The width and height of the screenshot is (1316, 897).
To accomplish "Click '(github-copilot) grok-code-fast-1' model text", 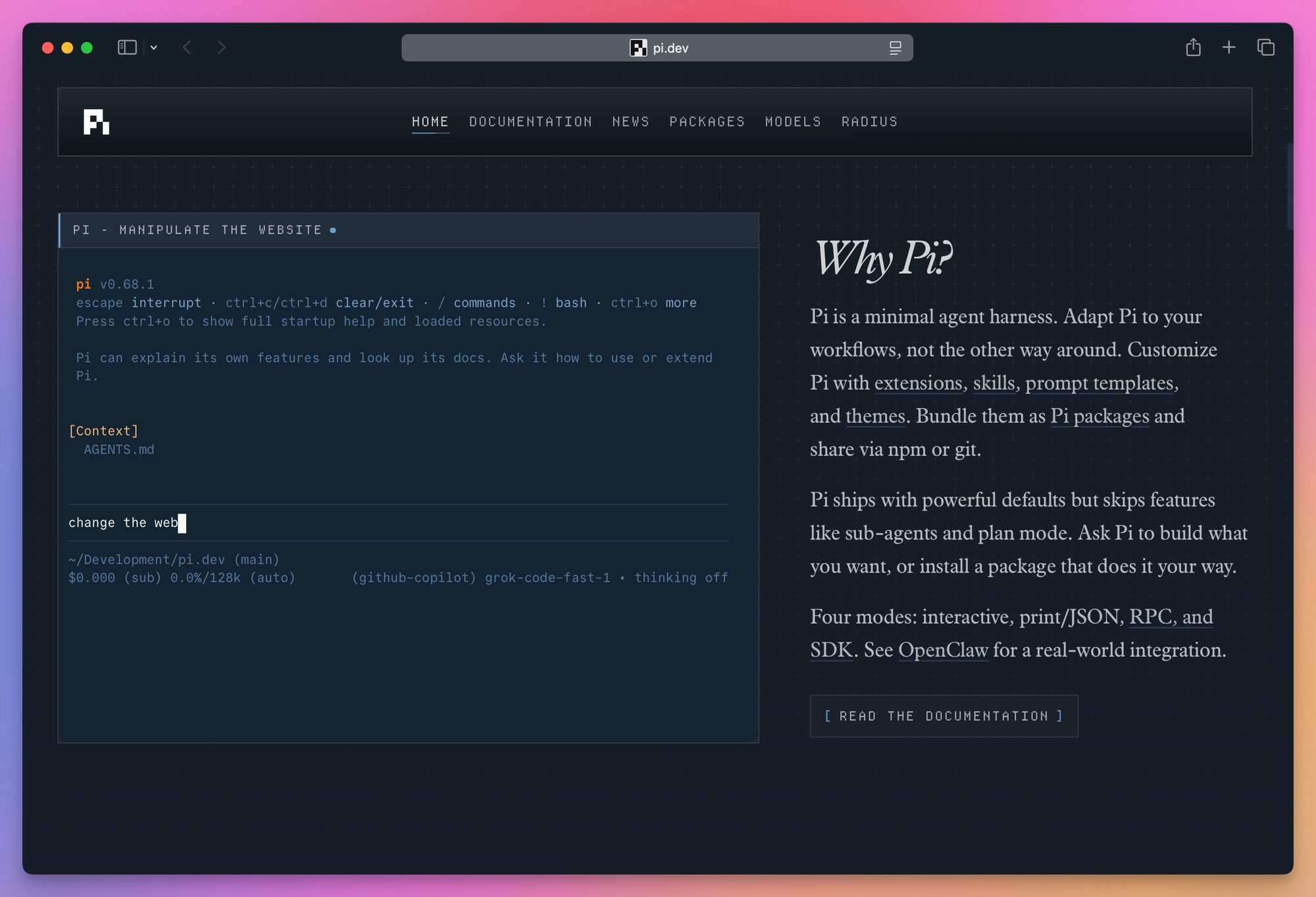I will (x=481, y=578).
